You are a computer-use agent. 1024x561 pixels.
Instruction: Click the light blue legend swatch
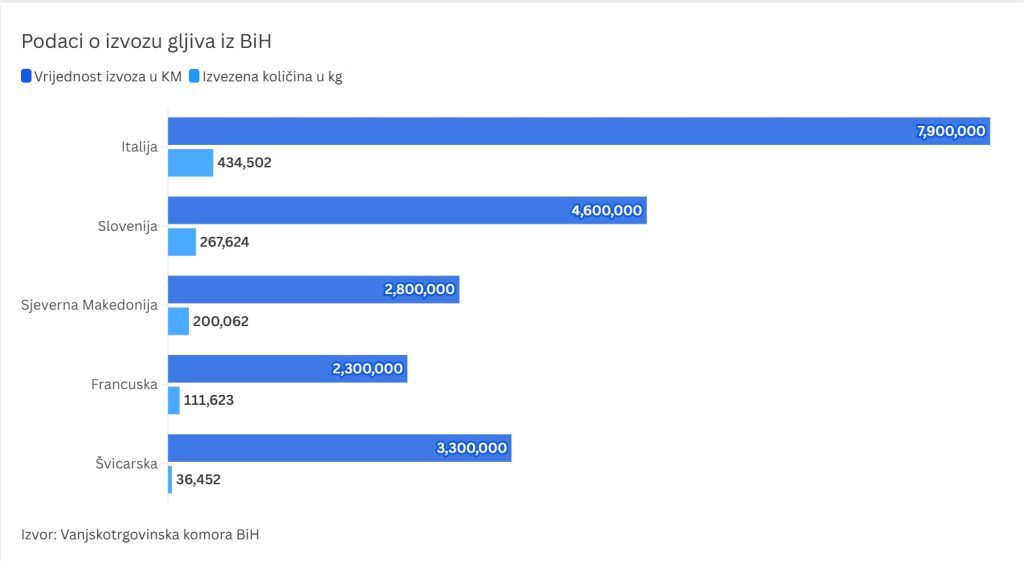194,76
